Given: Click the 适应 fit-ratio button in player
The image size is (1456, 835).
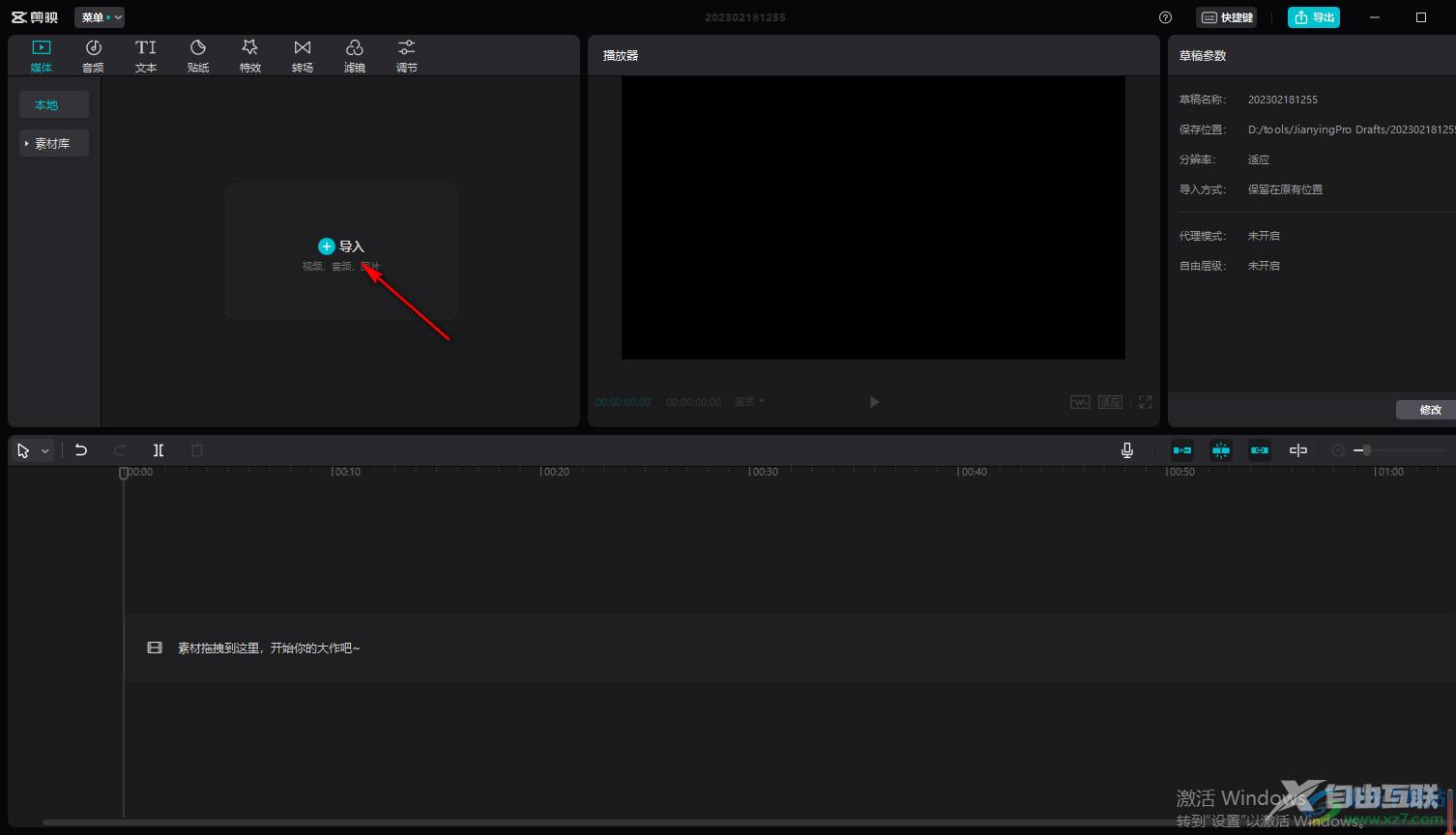Looking at the screenshot, I should click(x=1110, y=402).
